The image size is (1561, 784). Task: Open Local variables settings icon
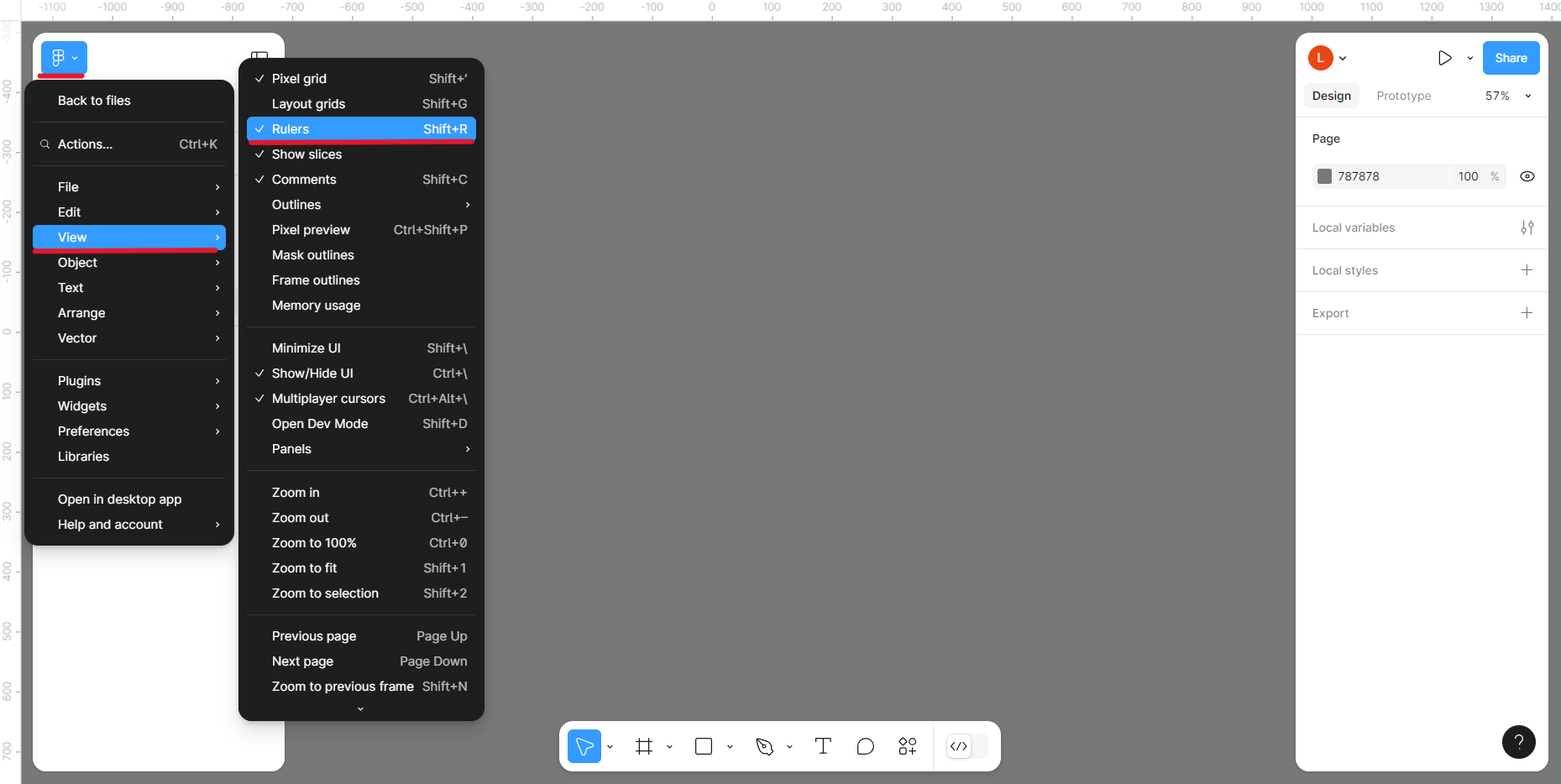(x=1527, y=227)
